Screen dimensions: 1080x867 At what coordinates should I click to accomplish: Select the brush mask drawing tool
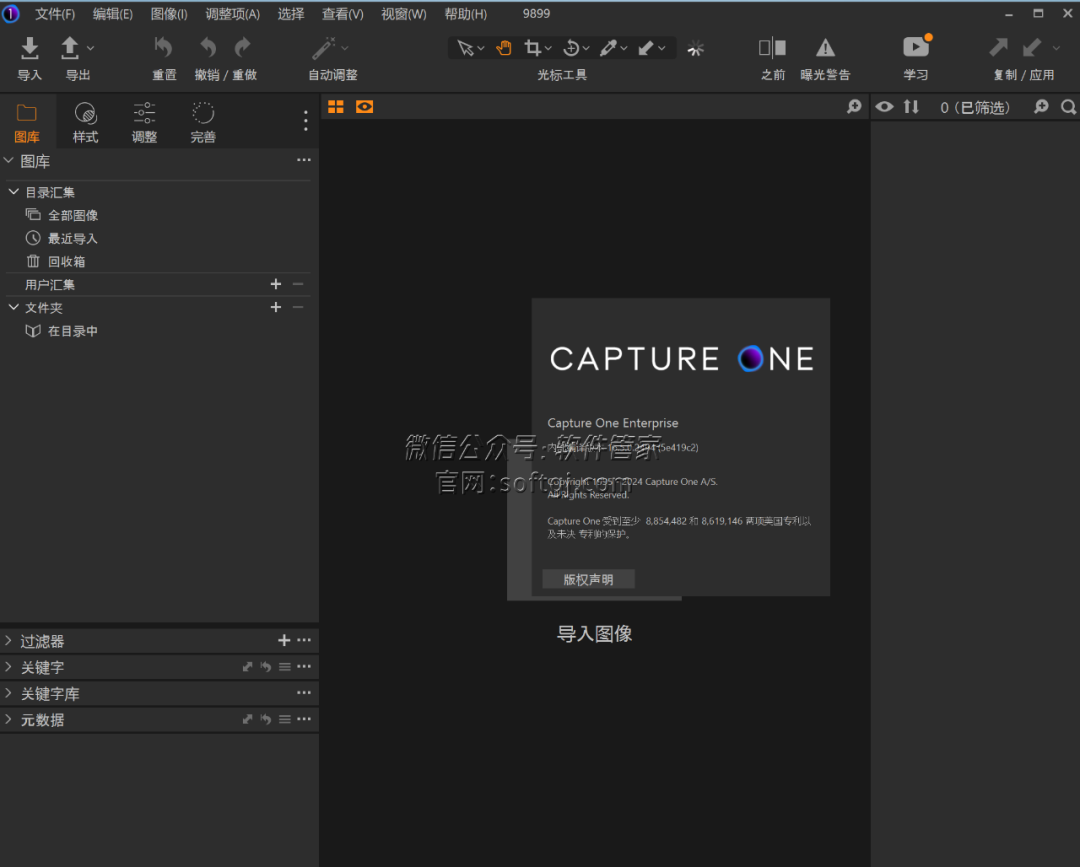[646, 48]
